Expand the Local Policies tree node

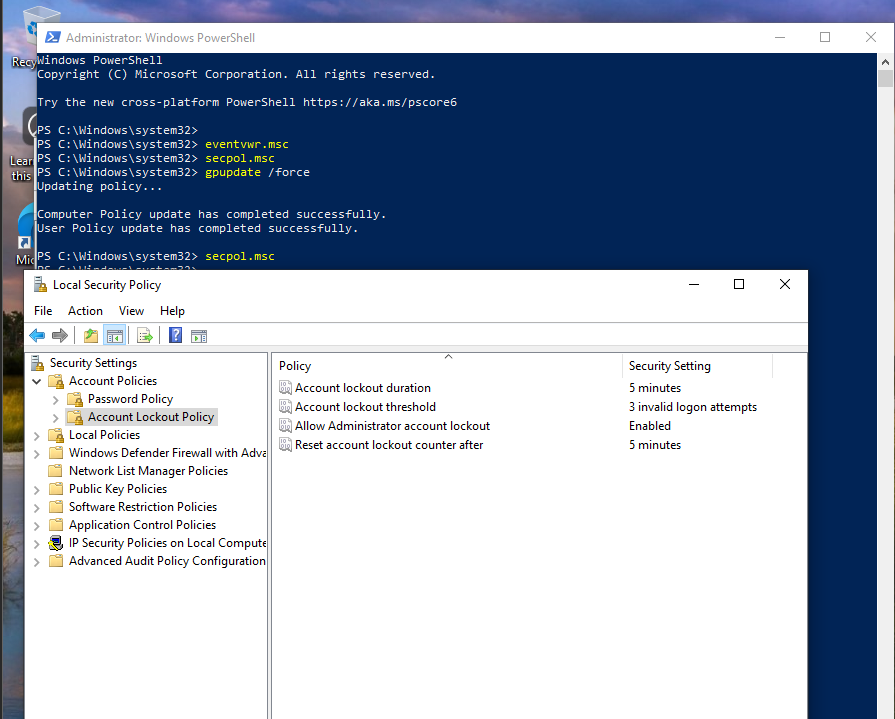[37, 435]
